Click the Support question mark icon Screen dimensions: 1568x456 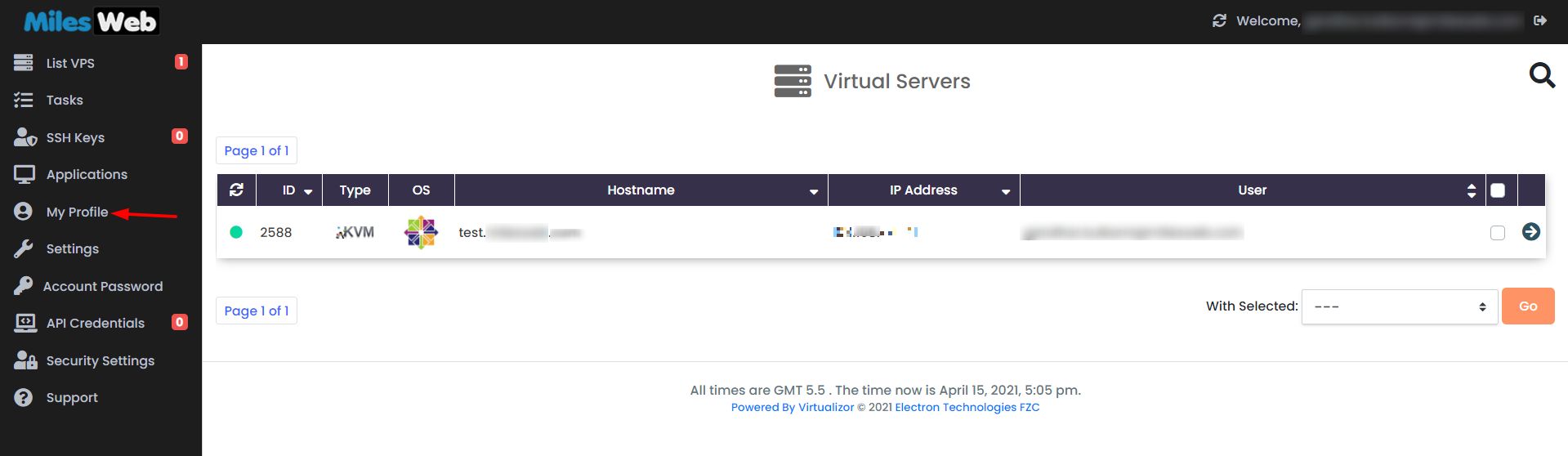(23, 397)
